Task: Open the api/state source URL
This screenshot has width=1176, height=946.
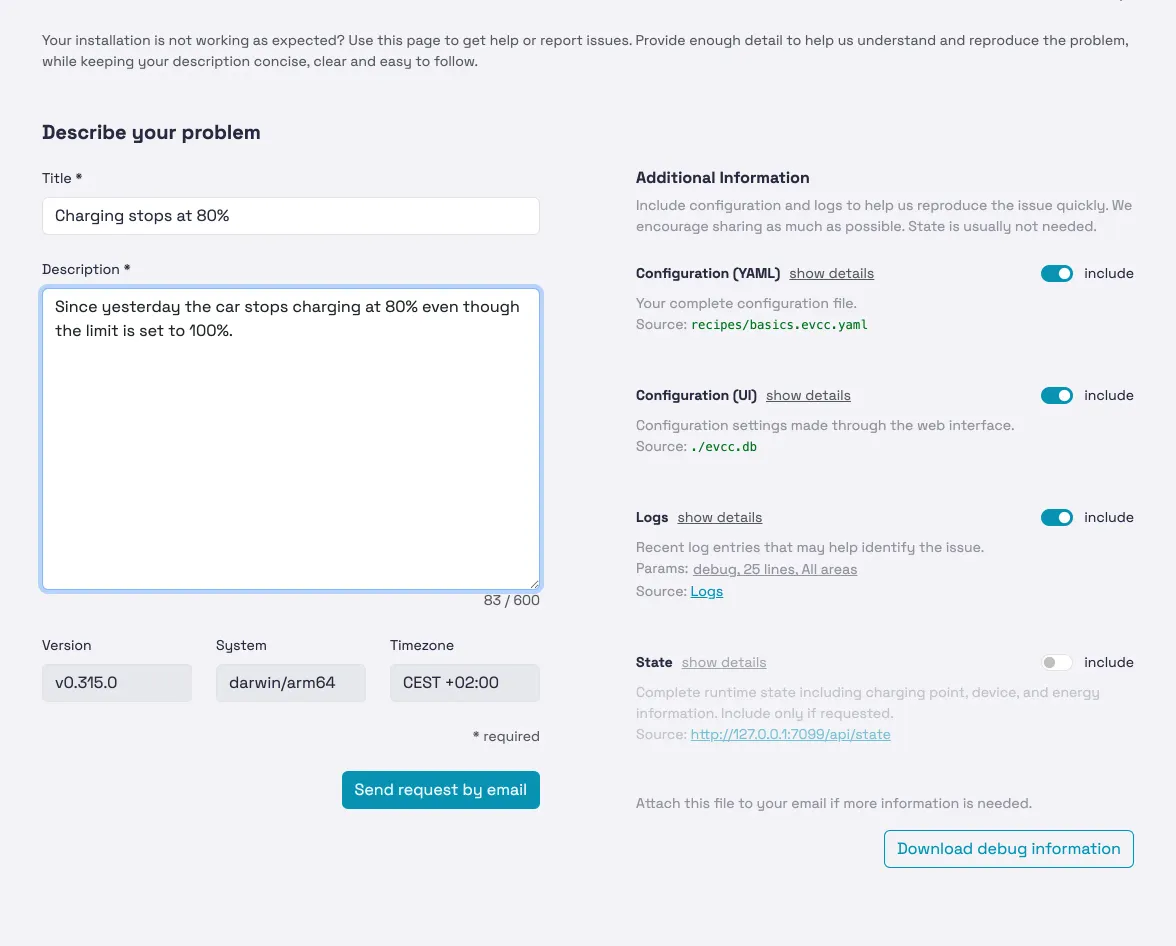Action: (790, 734)
